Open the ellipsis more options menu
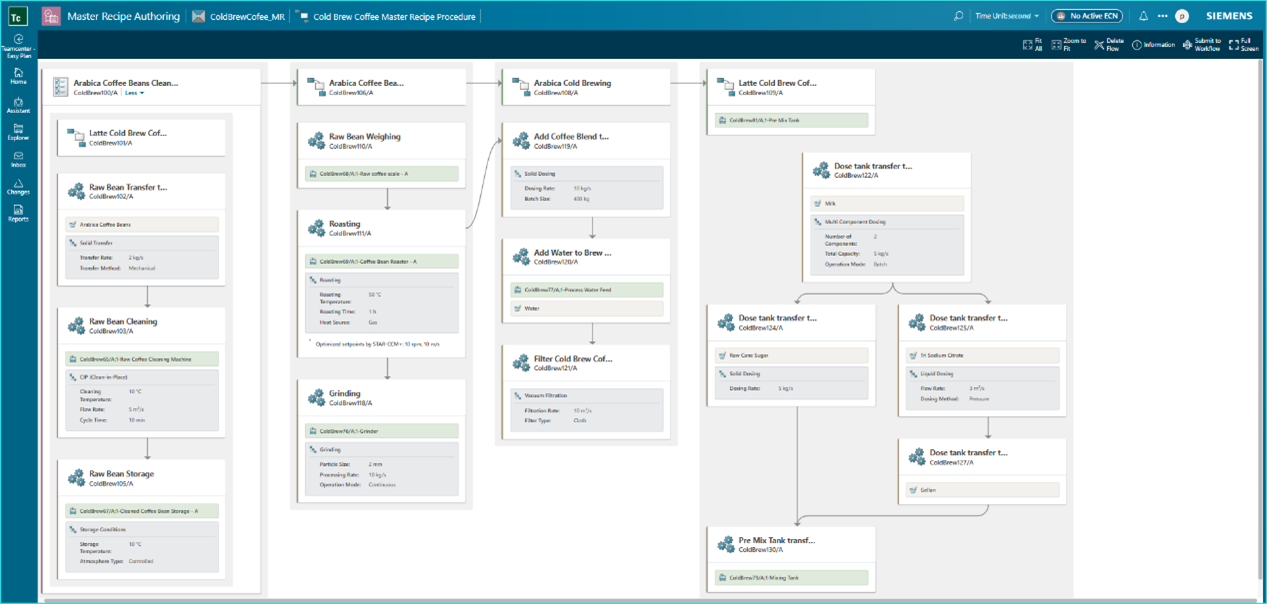This screenshot has height=604, width=1267. point(1161,15)
